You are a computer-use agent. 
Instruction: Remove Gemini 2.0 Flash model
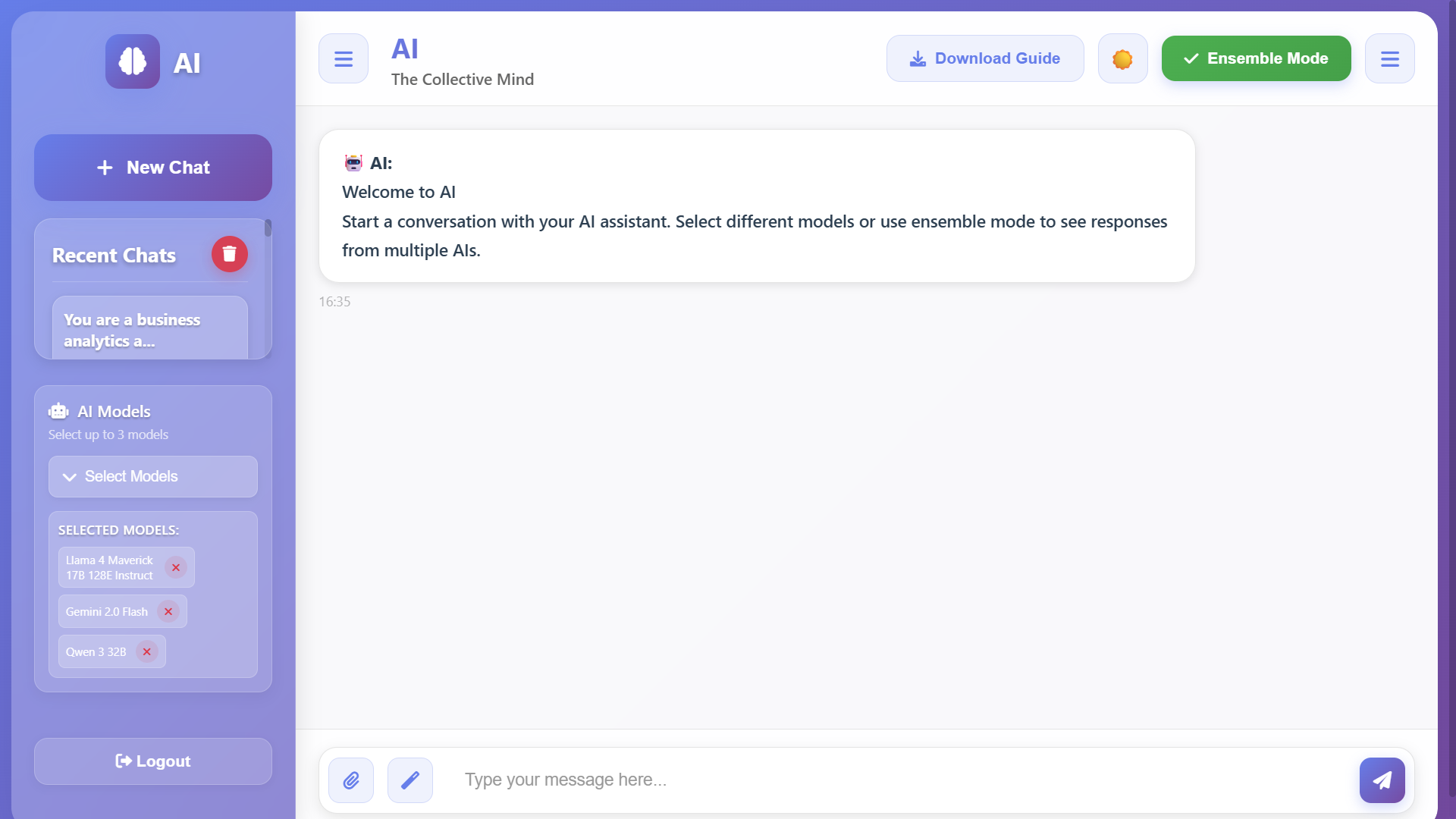168,611
